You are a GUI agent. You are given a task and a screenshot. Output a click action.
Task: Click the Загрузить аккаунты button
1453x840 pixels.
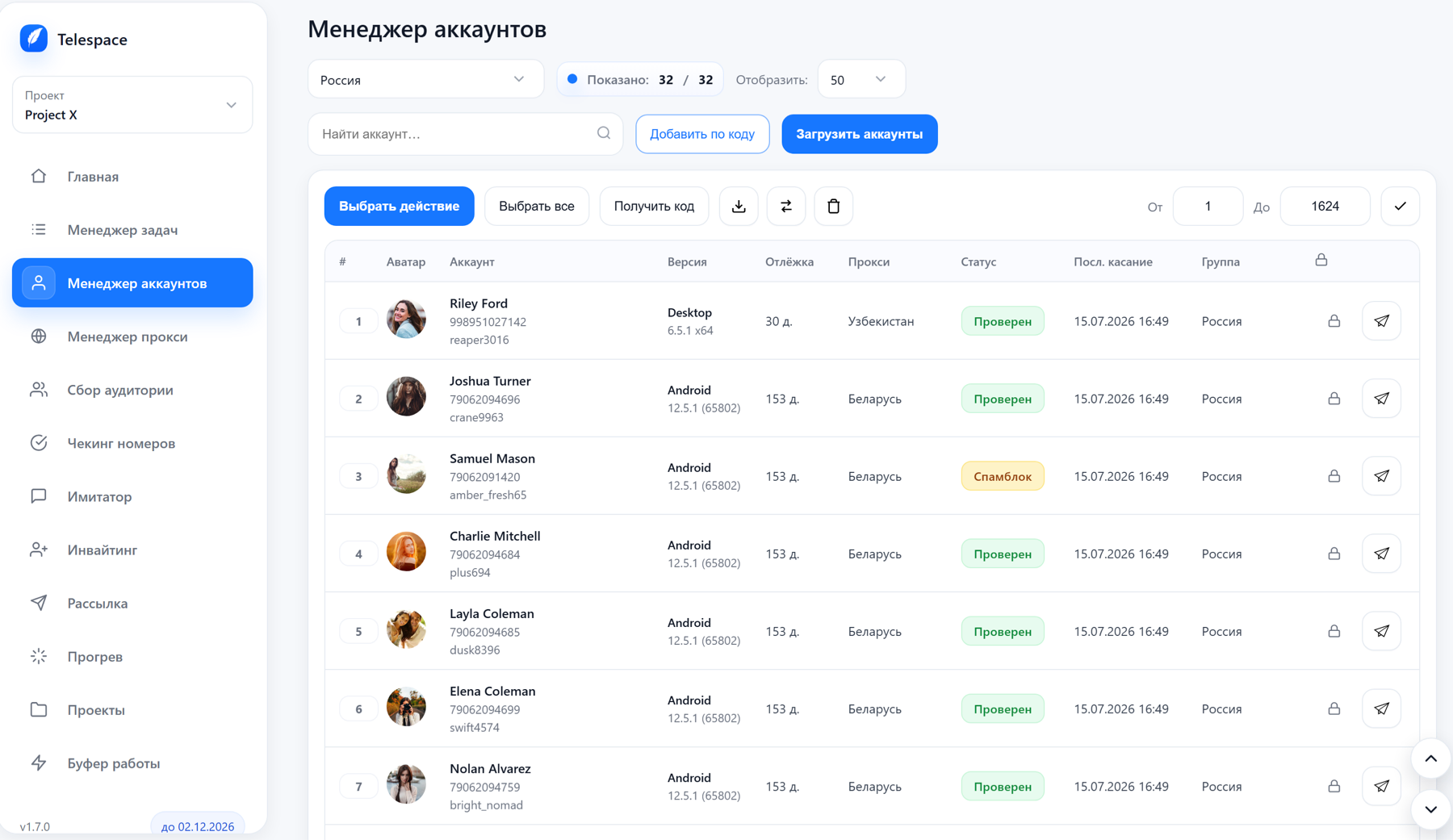859,134
